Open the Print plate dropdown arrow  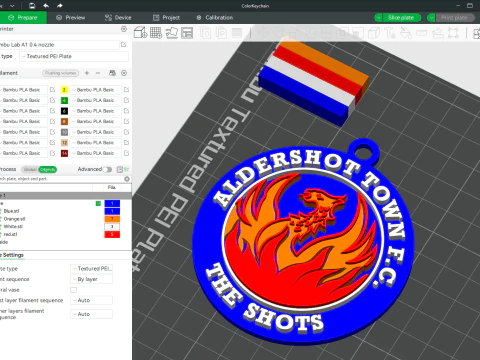[431, 18]
